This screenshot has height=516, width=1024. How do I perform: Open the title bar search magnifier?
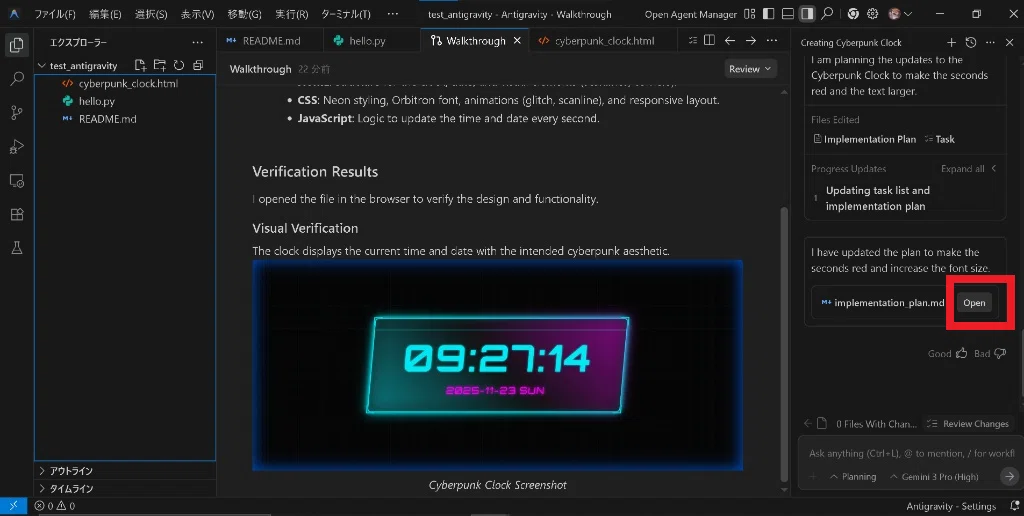827,14
